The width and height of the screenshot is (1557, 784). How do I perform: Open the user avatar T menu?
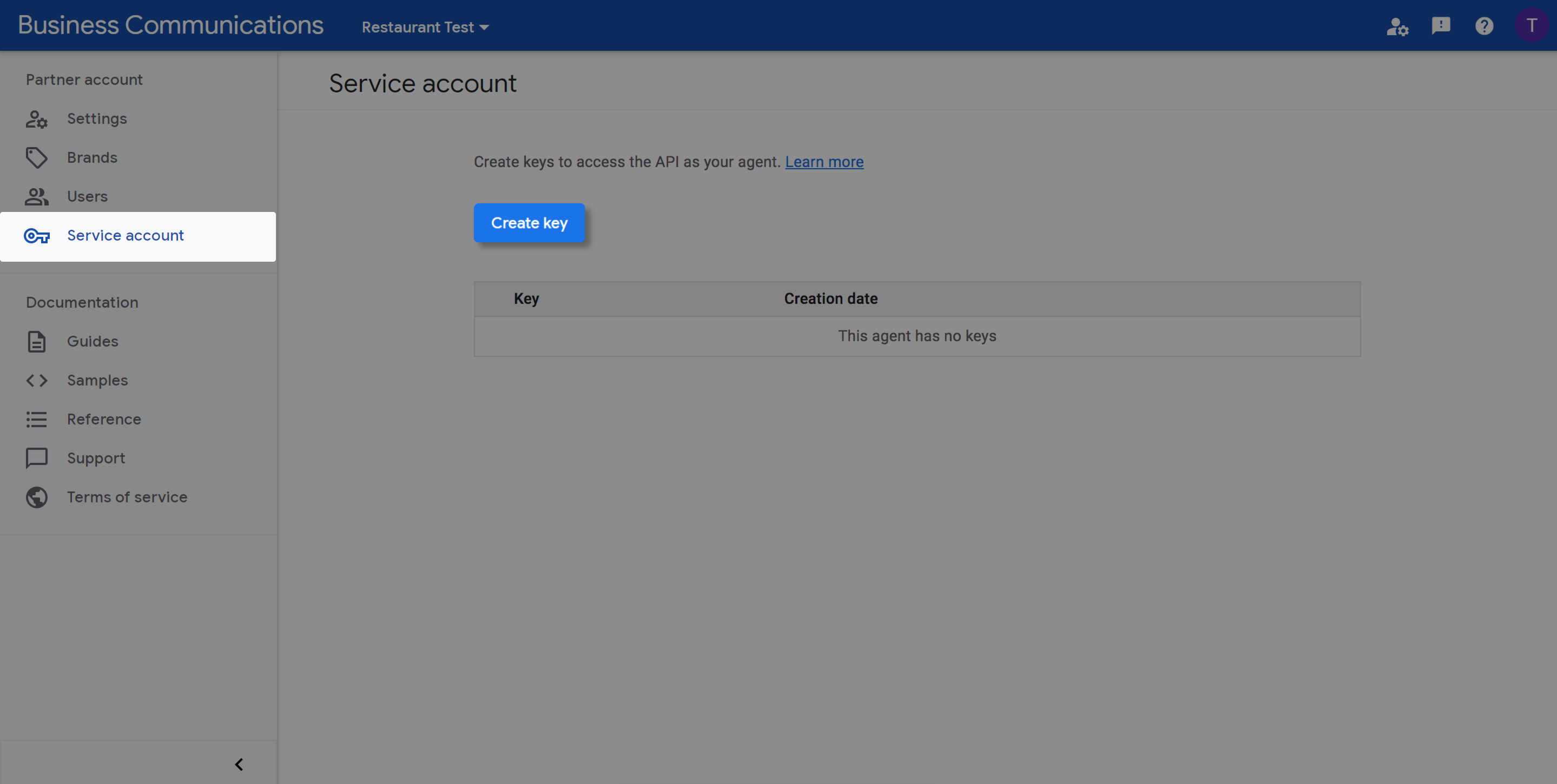pyautogui.click(x=1531, y=26)
